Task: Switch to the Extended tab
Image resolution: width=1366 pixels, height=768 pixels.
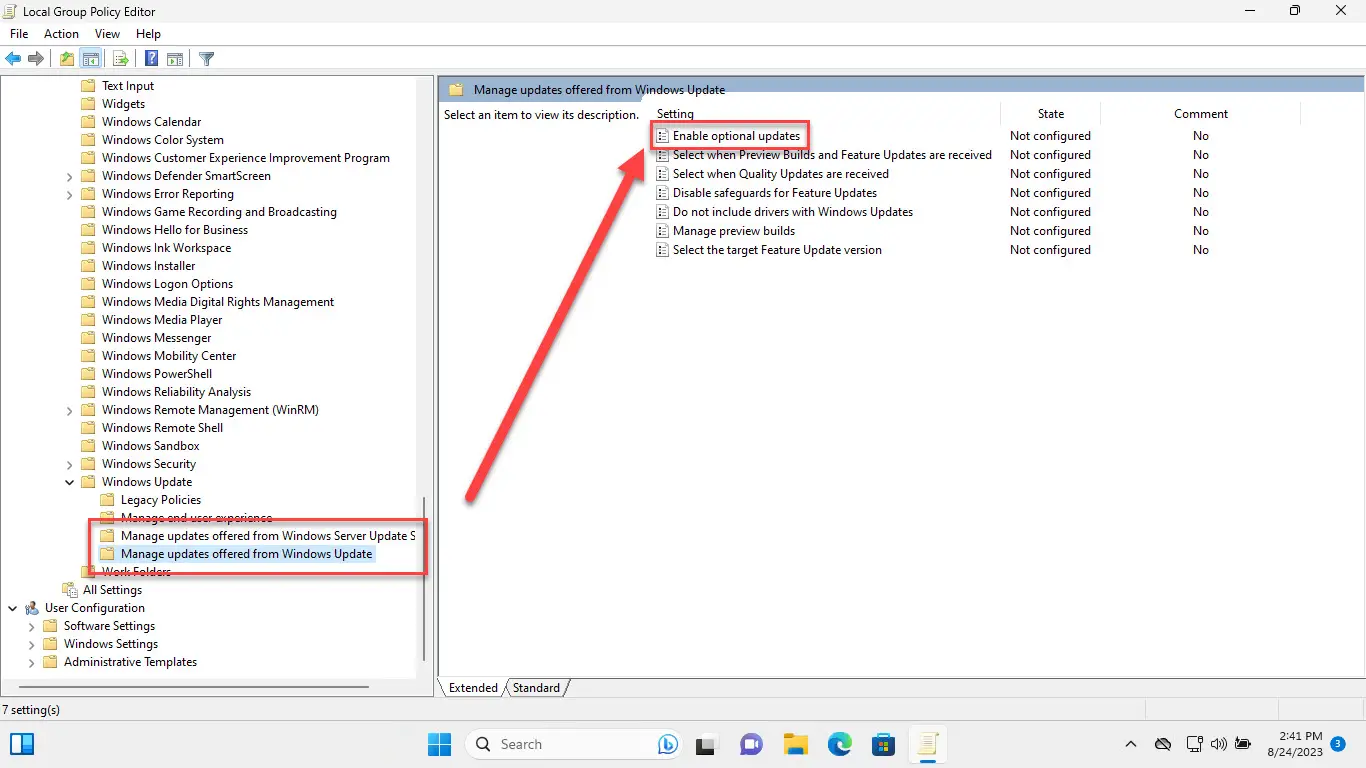Action: click(473, 688)
